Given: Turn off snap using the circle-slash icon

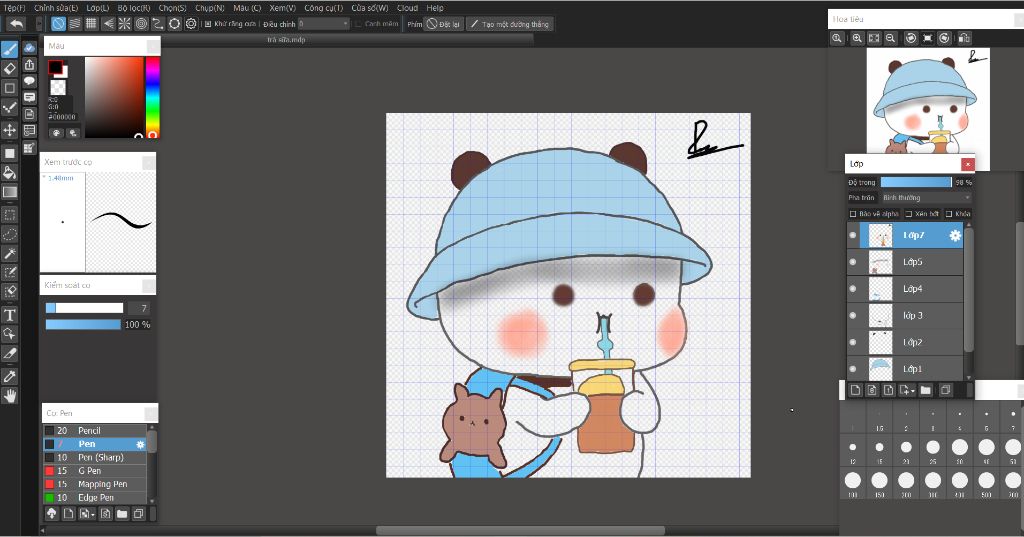Looking at the screenshot, I should (59, 24).
